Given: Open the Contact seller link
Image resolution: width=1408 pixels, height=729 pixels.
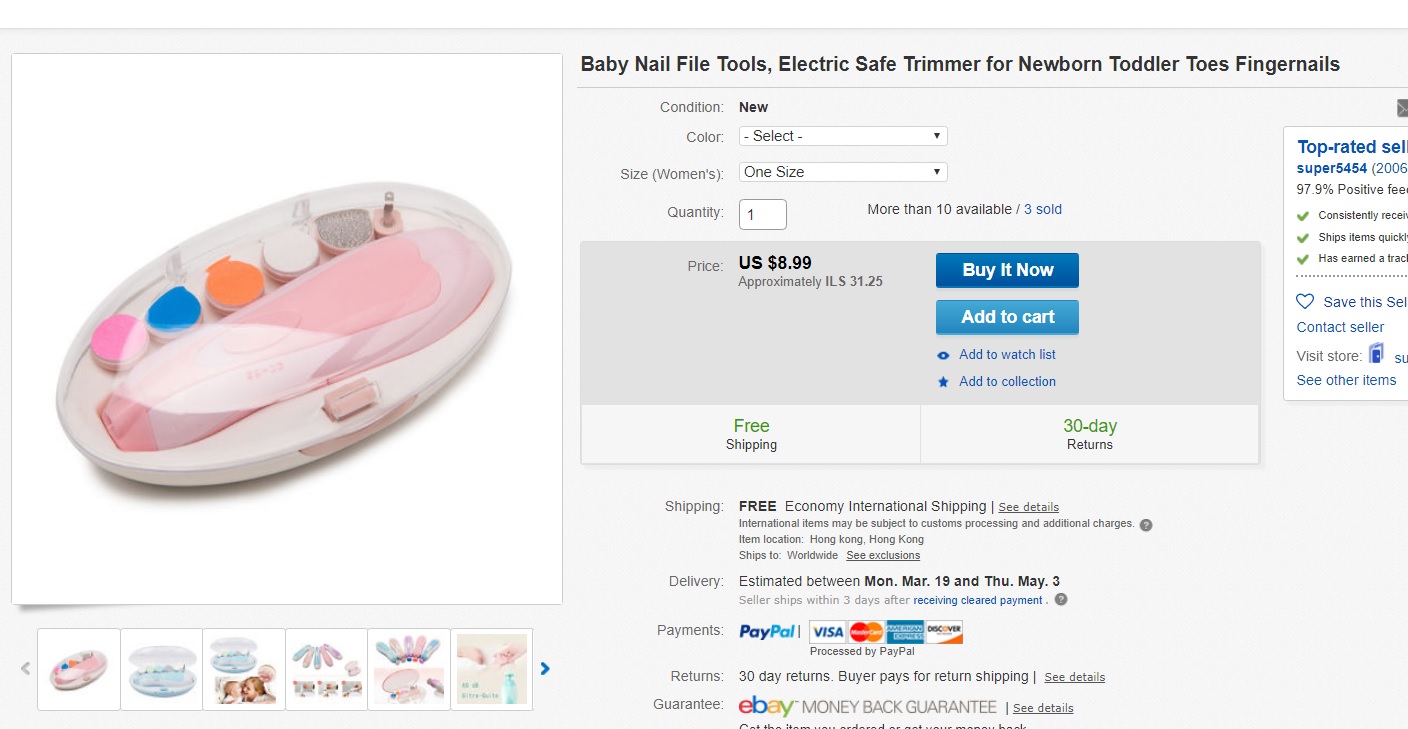Looking at the screenshot, I should pyautogui.click(x=1340, y=327).
